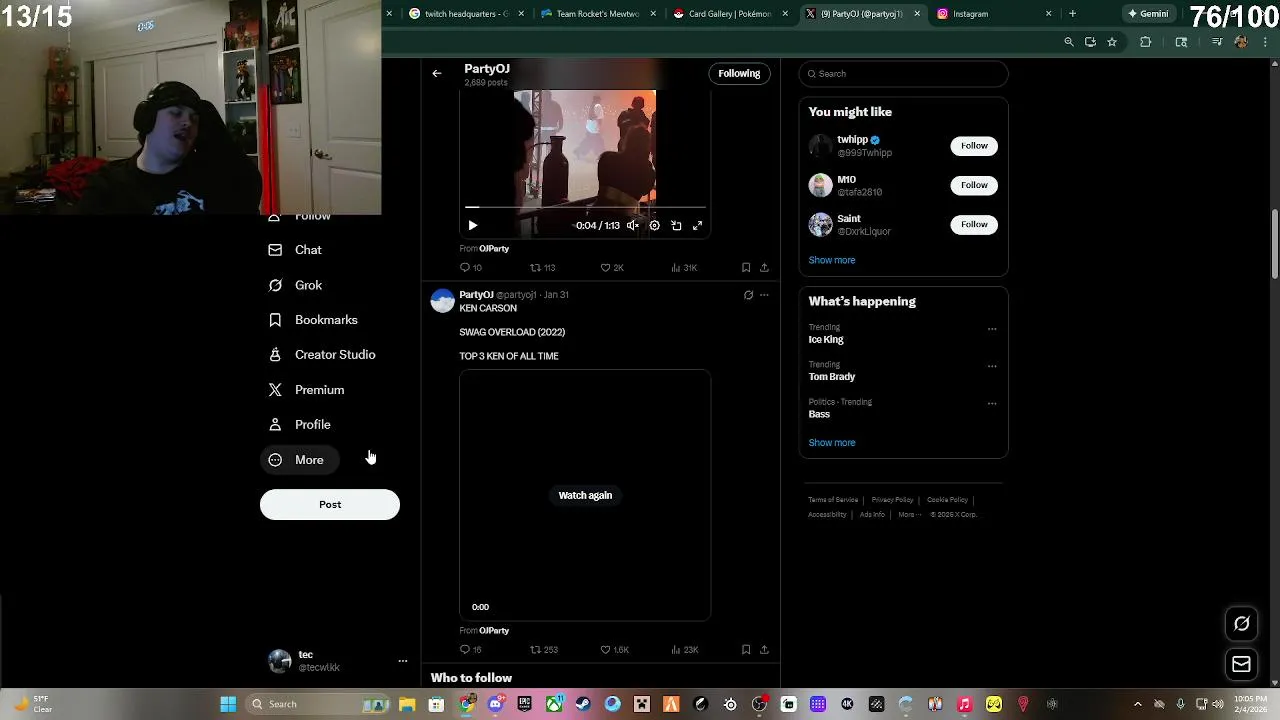The height and width of the screenshot is (720, 1280).
Task: Open Discord from the taskbar
Action: coord(495,704)
